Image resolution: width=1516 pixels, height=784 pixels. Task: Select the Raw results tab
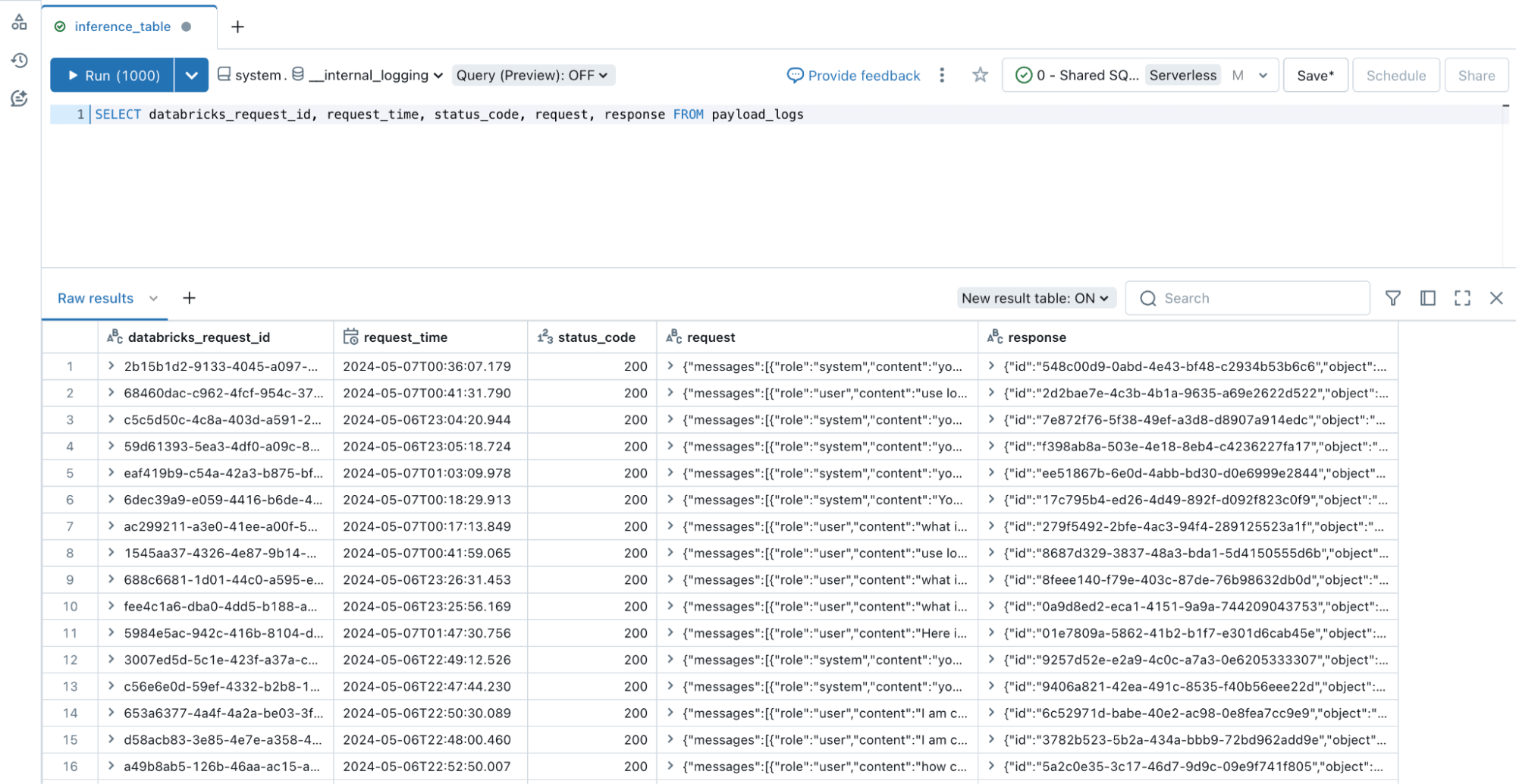96,298
